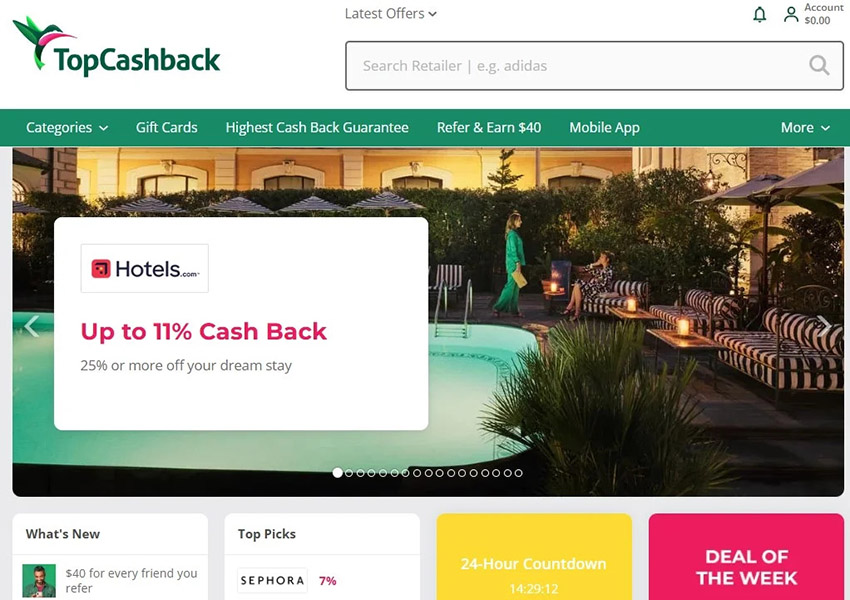
Task: Select the last carousel dot indicator
Action: pyautogui.click(x=518, y=473)
